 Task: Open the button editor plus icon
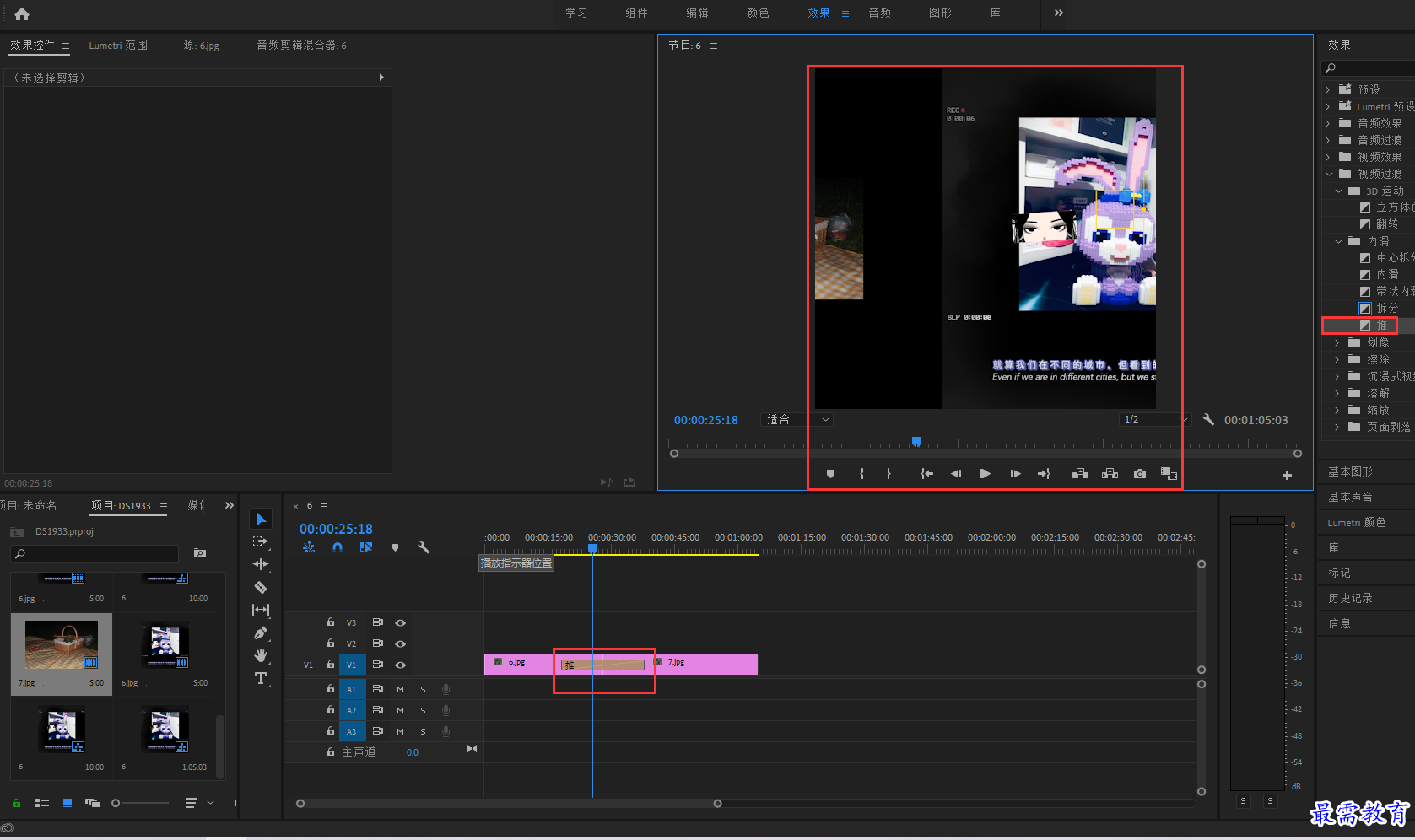pos(1287,476)
